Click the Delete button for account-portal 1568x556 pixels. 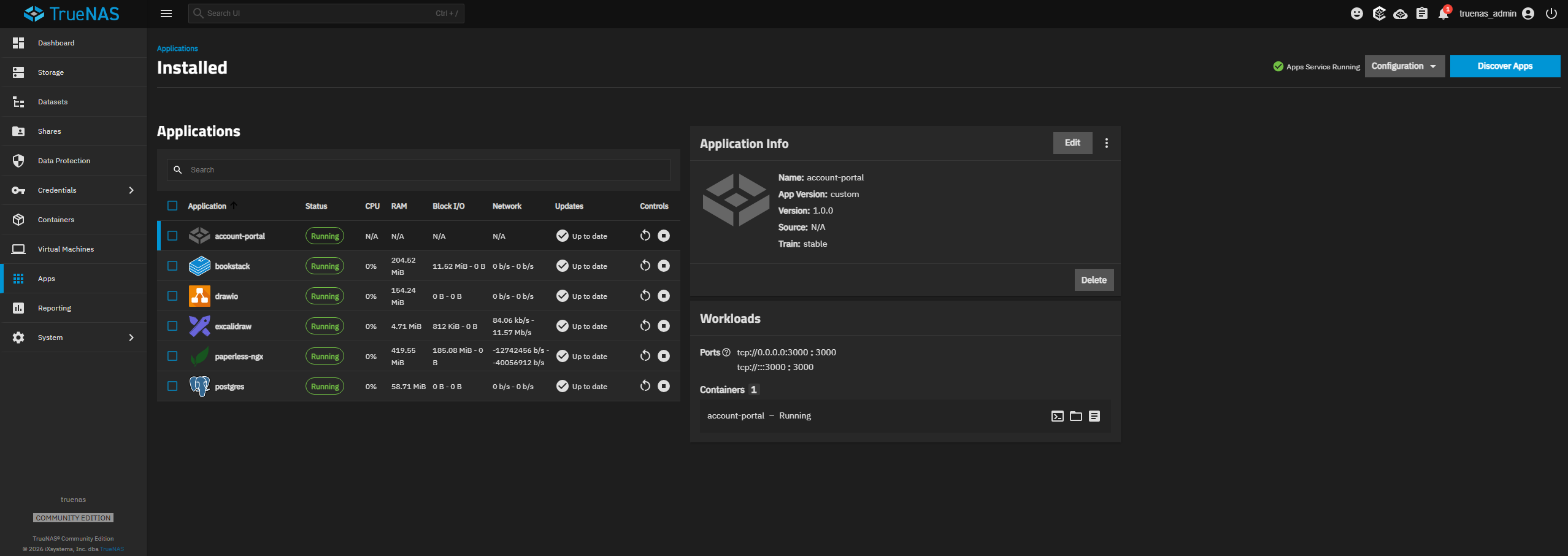click(x=1094, y=280)
